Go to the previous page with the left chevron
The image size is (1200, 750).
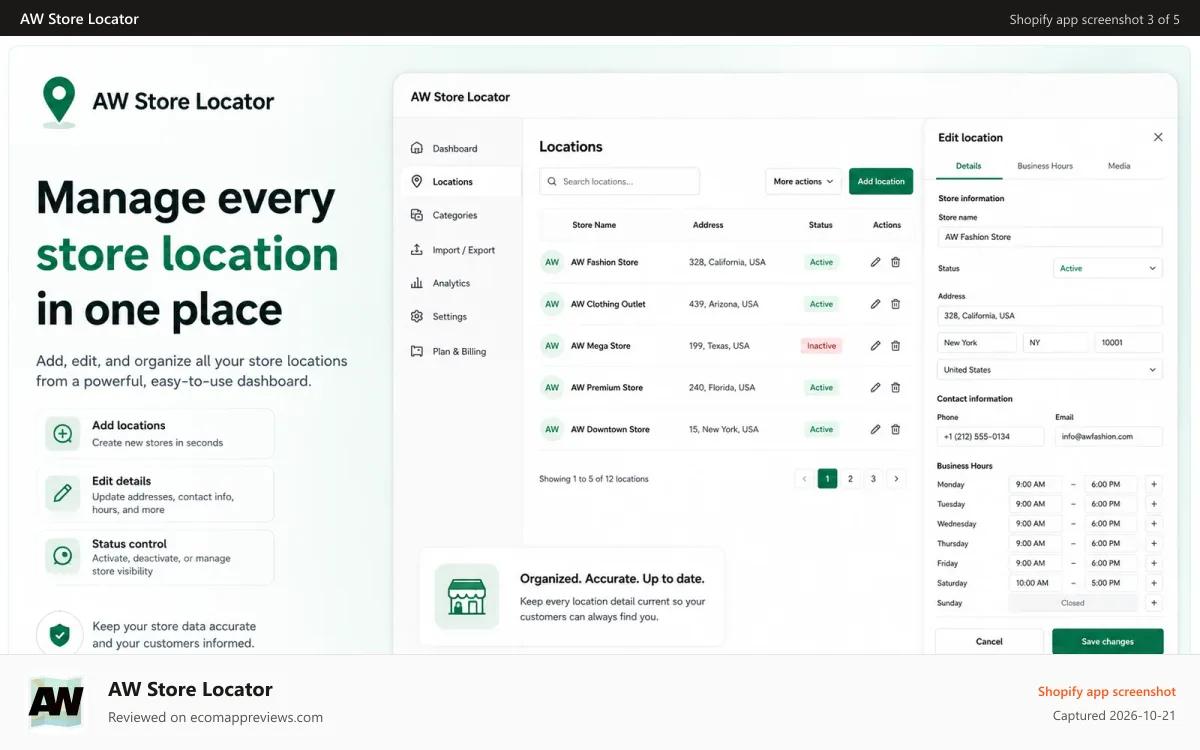pyautogui.click(x=804, y=479)
